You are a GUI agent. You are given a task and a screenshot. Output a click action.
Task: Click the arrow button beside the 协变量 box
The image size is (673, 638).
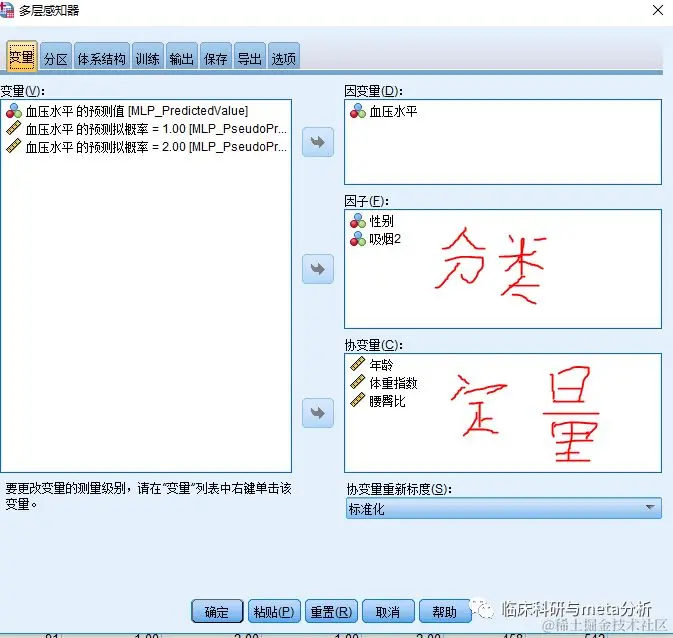coord(318,413)
